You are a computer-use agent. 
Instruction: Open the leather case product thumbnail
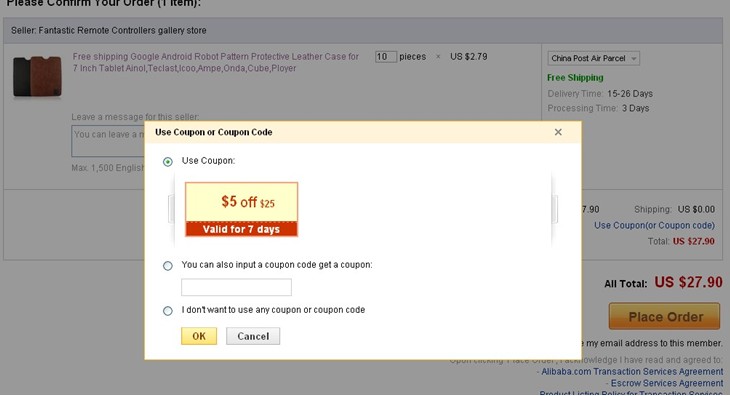(37, 76)
